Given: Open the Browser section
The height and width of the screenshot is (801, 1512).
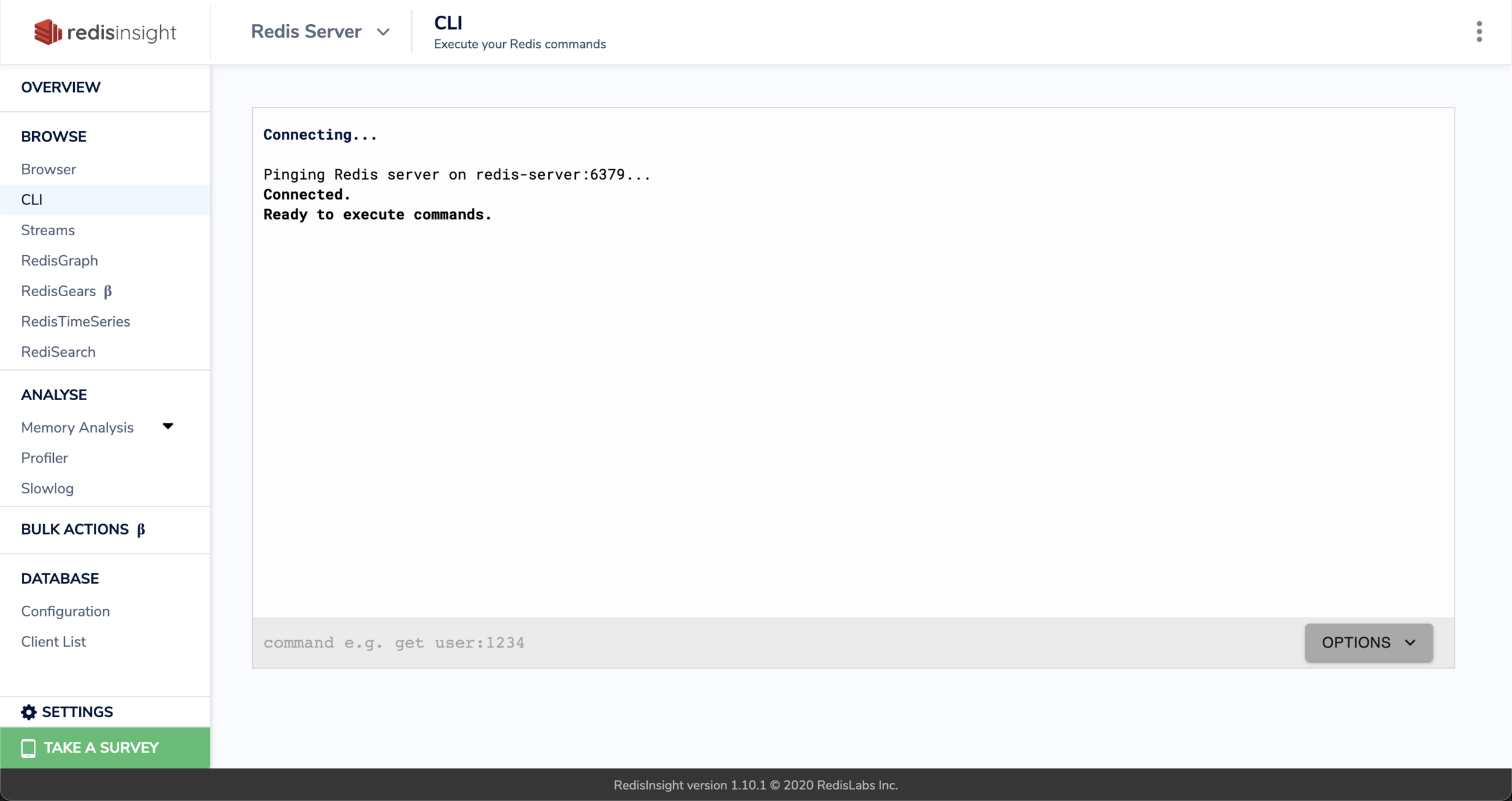Looking at the screenshot, I should (x=48, y=169).
